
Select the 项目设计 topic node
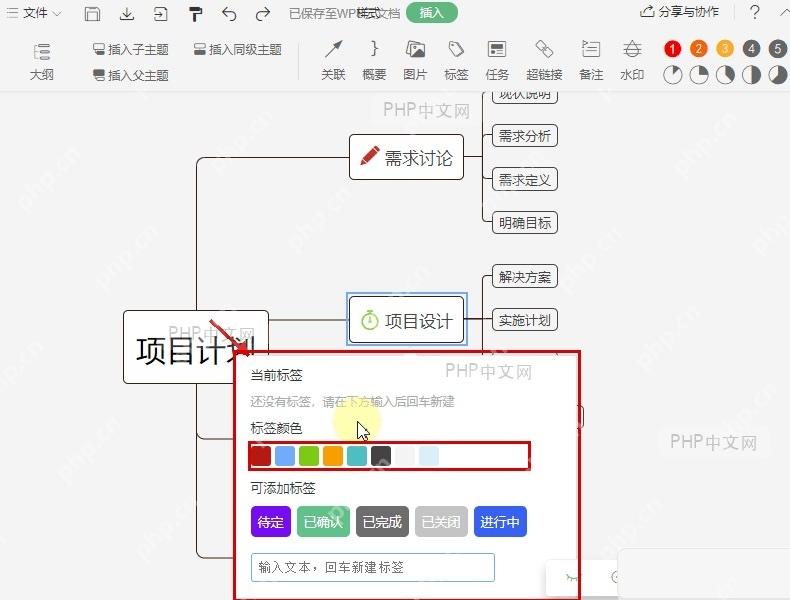(x=406, y=320)
